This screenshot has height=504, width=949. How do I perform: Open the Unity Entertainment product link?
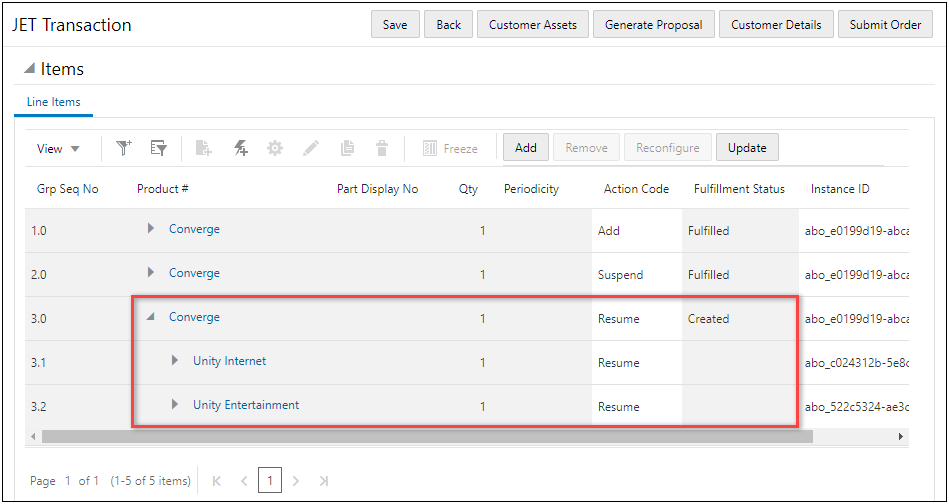246,405
